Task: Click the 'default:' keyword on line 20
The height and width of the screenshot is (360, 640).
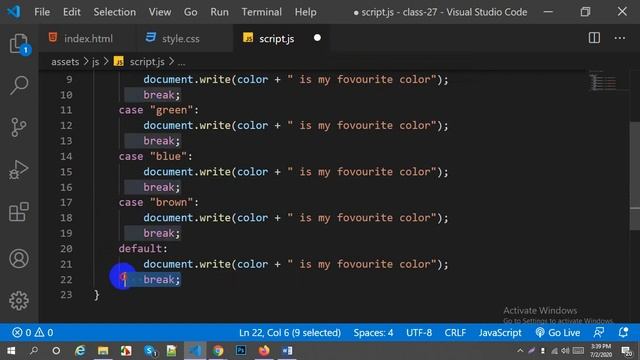Action: click(143, 249)
